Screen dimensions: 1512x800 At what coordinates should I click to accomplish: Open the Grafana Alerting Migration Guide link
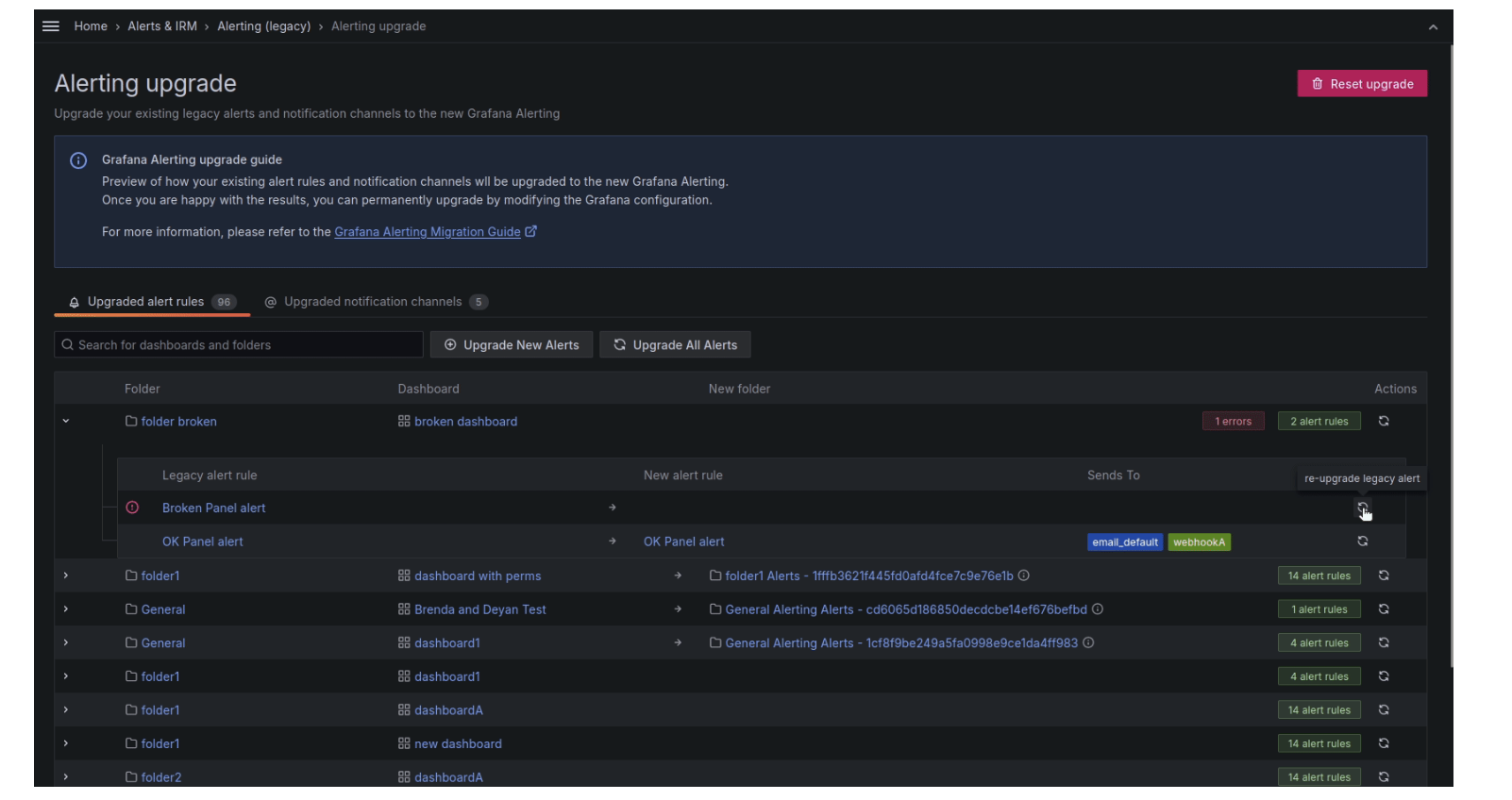pyautogui.click(x=428, y=232)
